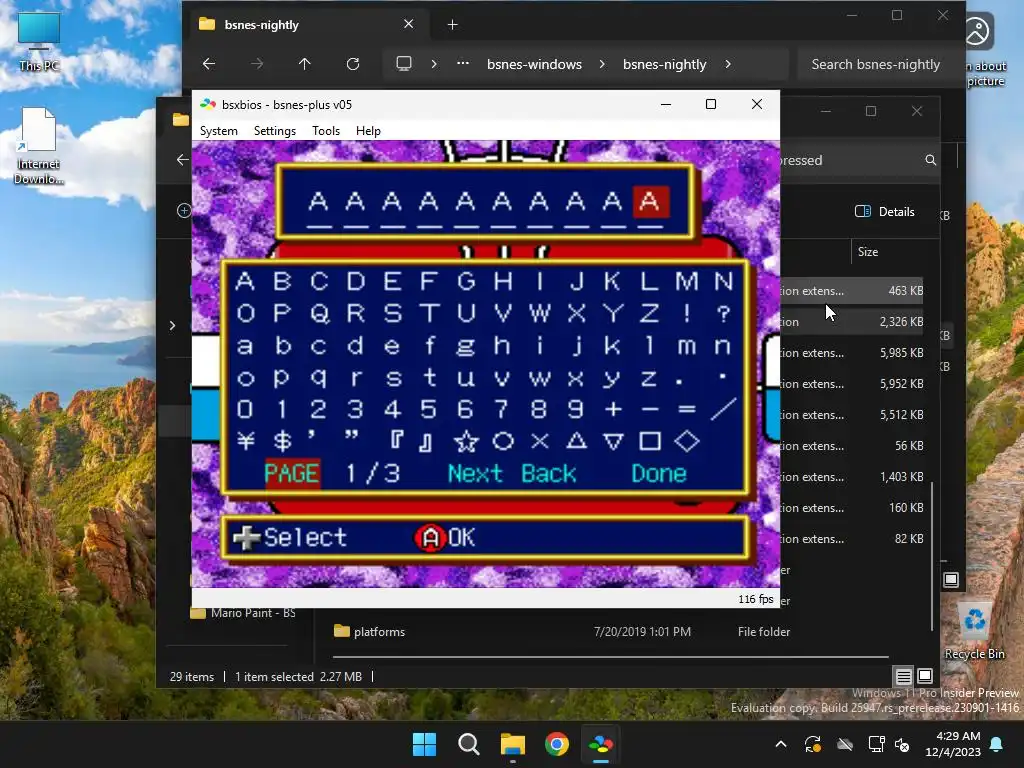Go back in bsnes-nightly Explorer window
Screen dimensions: 1024x768
(209, 64)
